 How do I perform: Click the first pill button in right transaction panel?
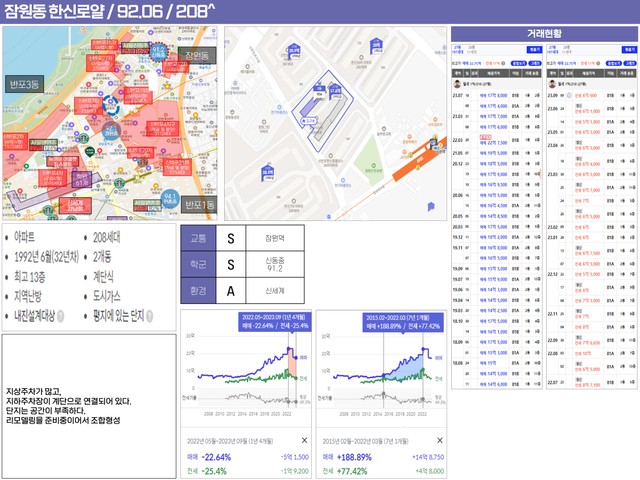coord(613,63)
